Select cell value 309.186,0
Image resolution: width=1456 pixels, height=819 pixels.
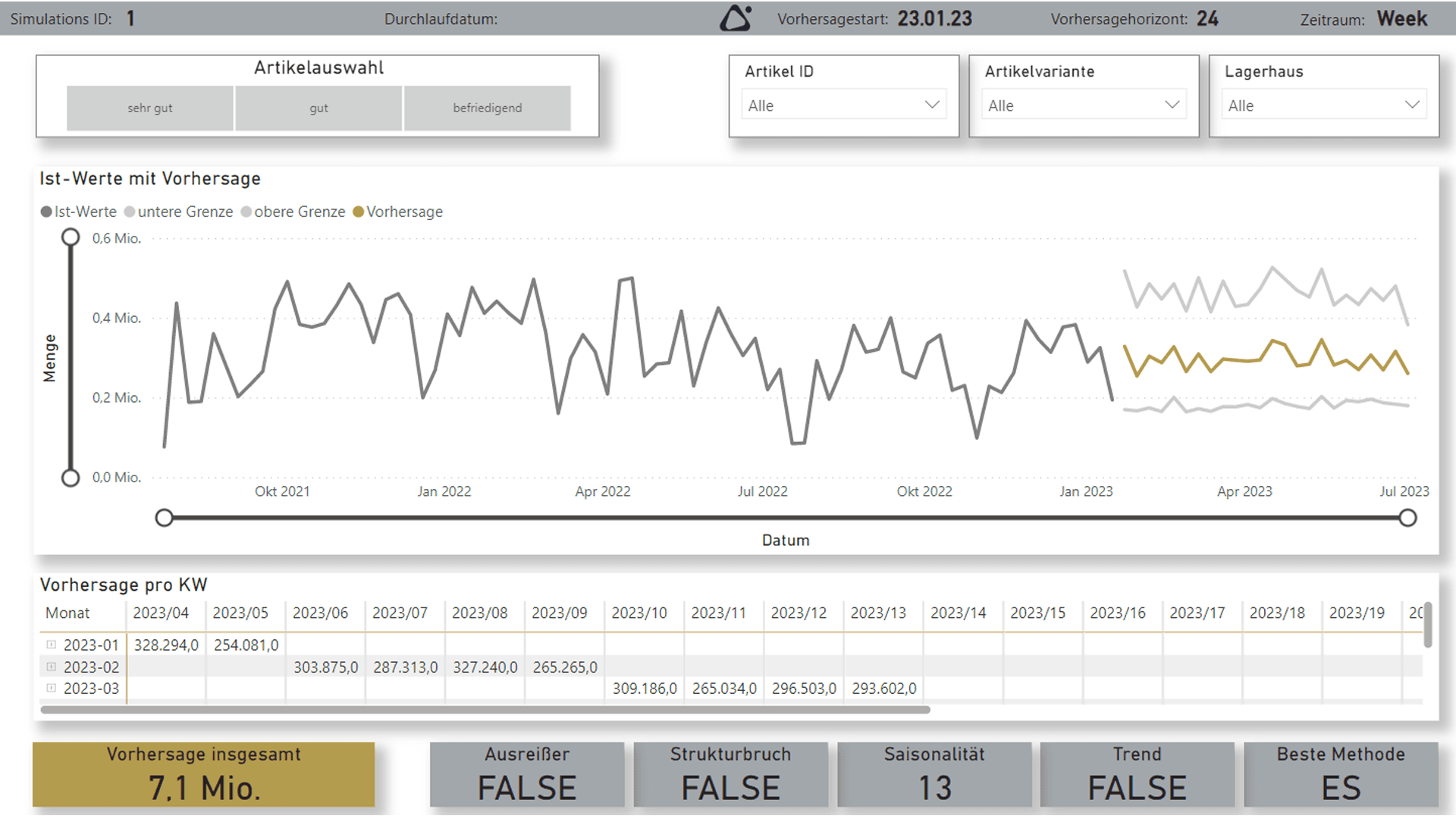(x=645, y=689)
